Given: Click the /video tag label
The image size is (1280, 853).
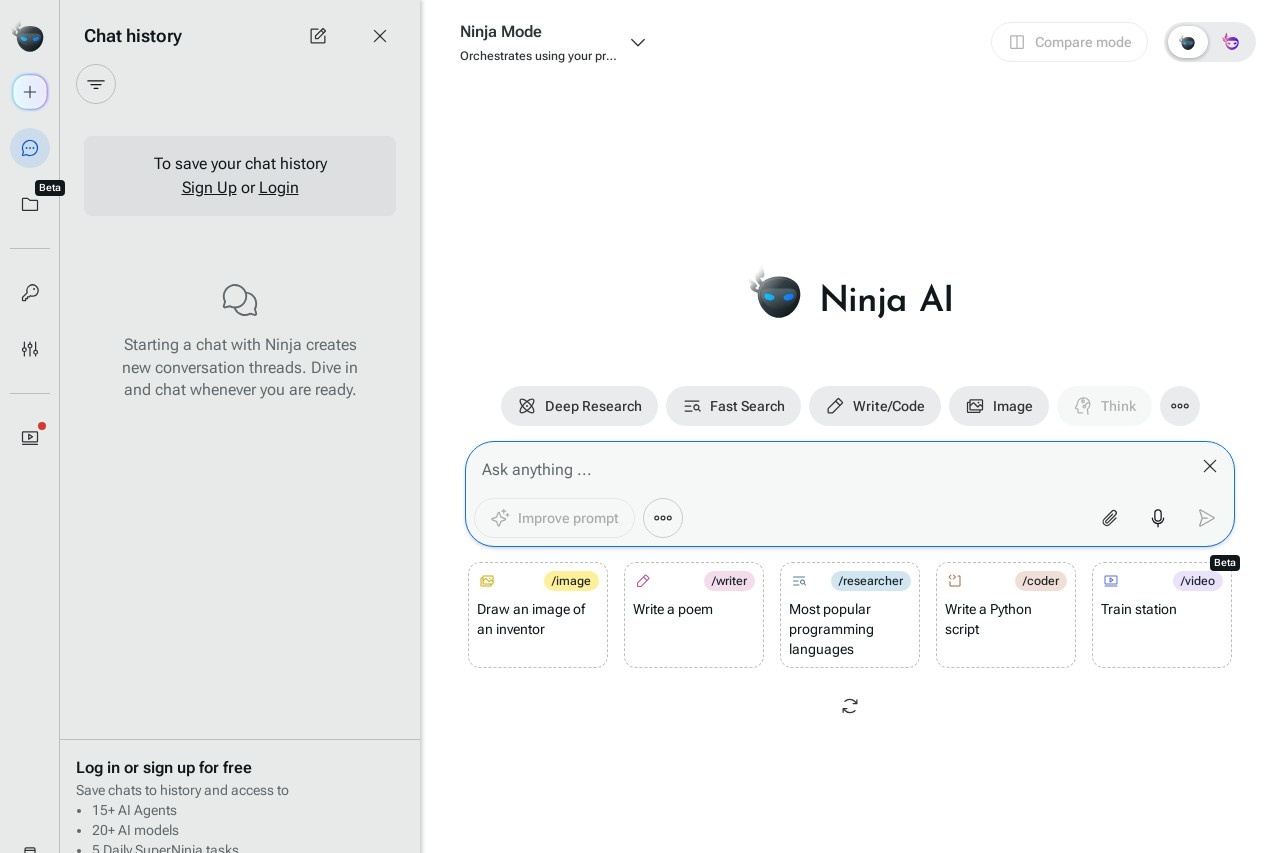Looking at the screenshot, I should pos(1198,581).
